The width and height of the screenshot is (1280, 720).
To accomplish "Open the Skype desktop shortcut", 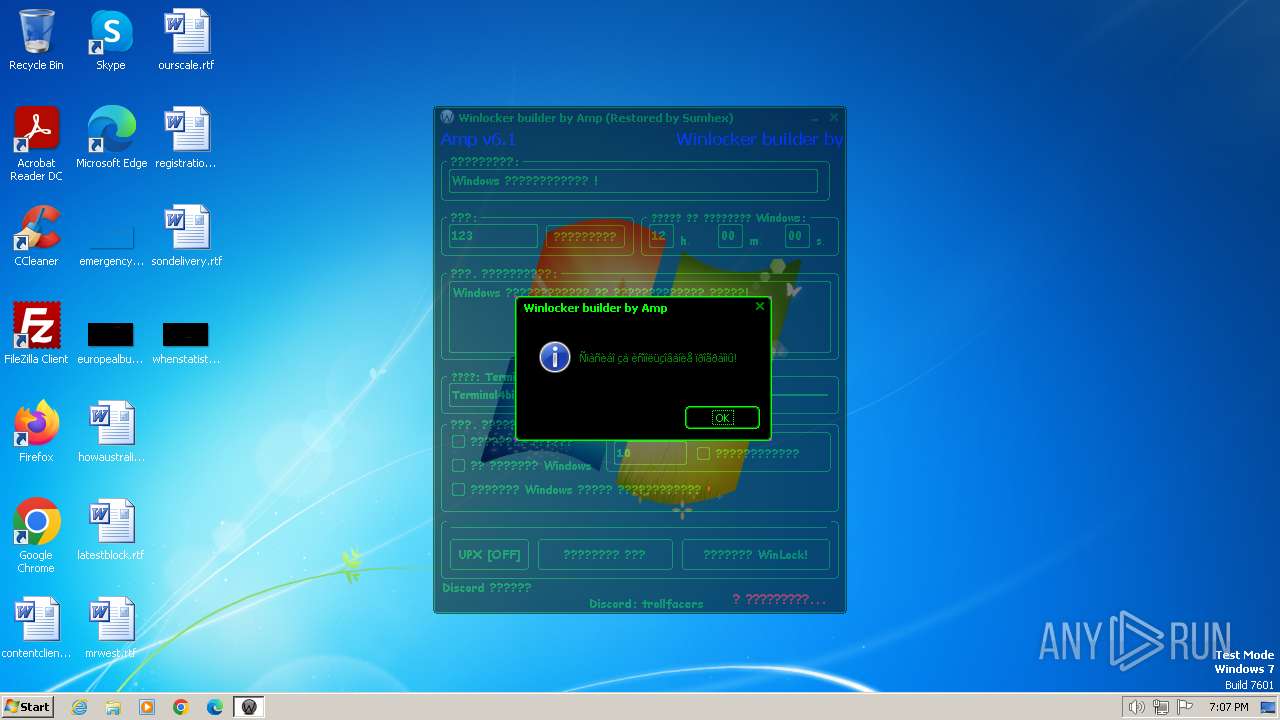I will click(111, 40).
